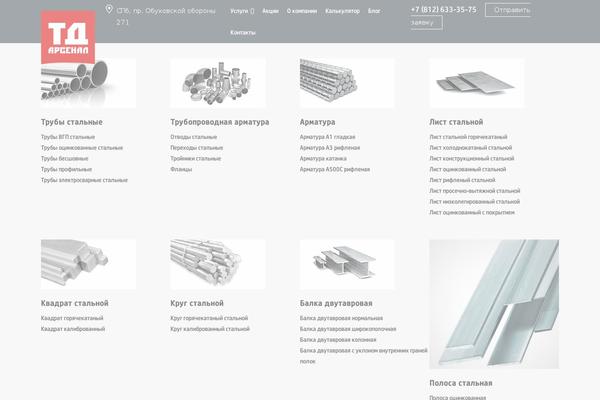600x400 pixels.
Task: Open the steel square thumbnail image
Action: [x=88, y=264]
